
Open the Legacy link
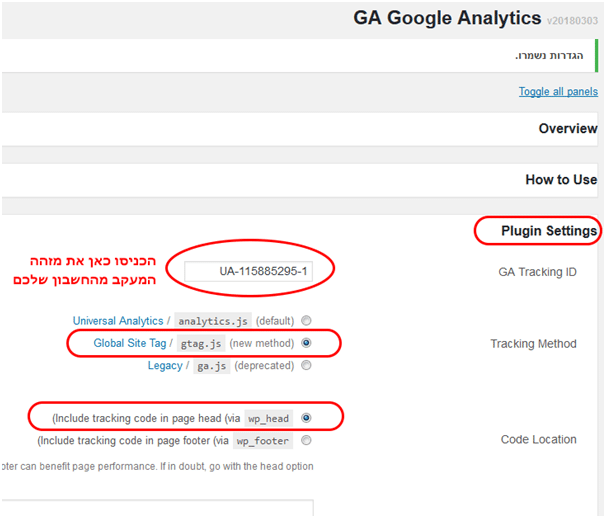point(165,366)
